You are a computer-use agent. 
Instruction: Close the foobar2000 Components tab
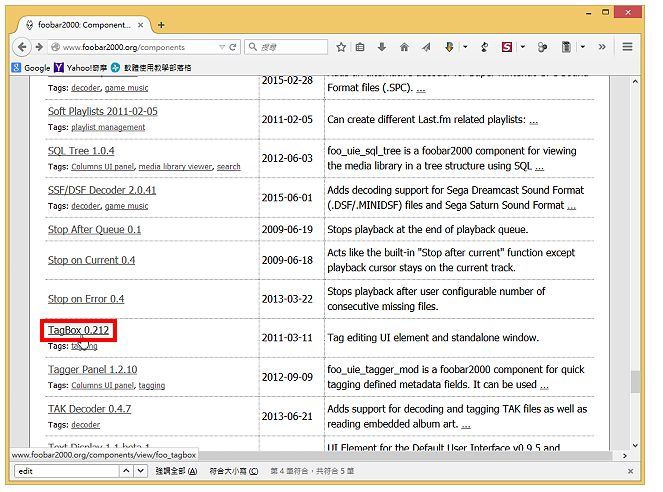click(140, 25)
